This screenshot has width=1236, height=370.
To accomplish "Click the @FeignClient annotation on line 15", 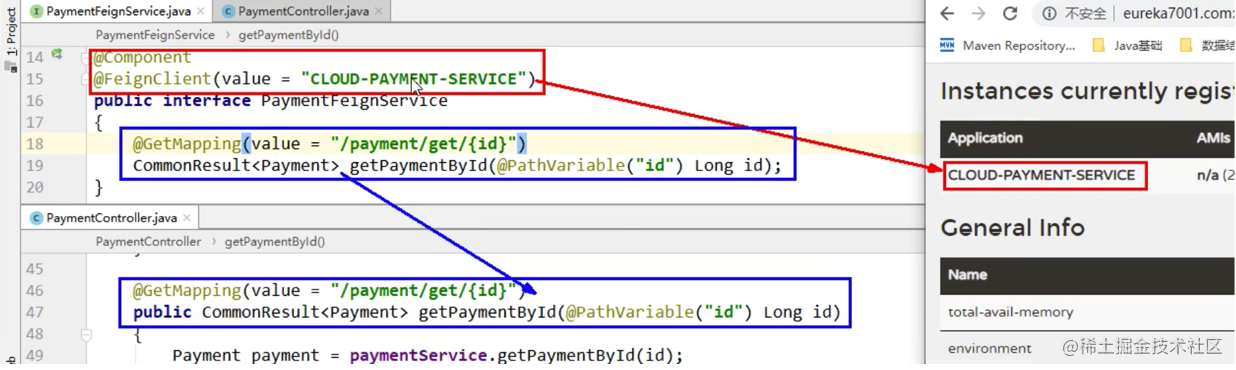I will click(x=153, y=79).
